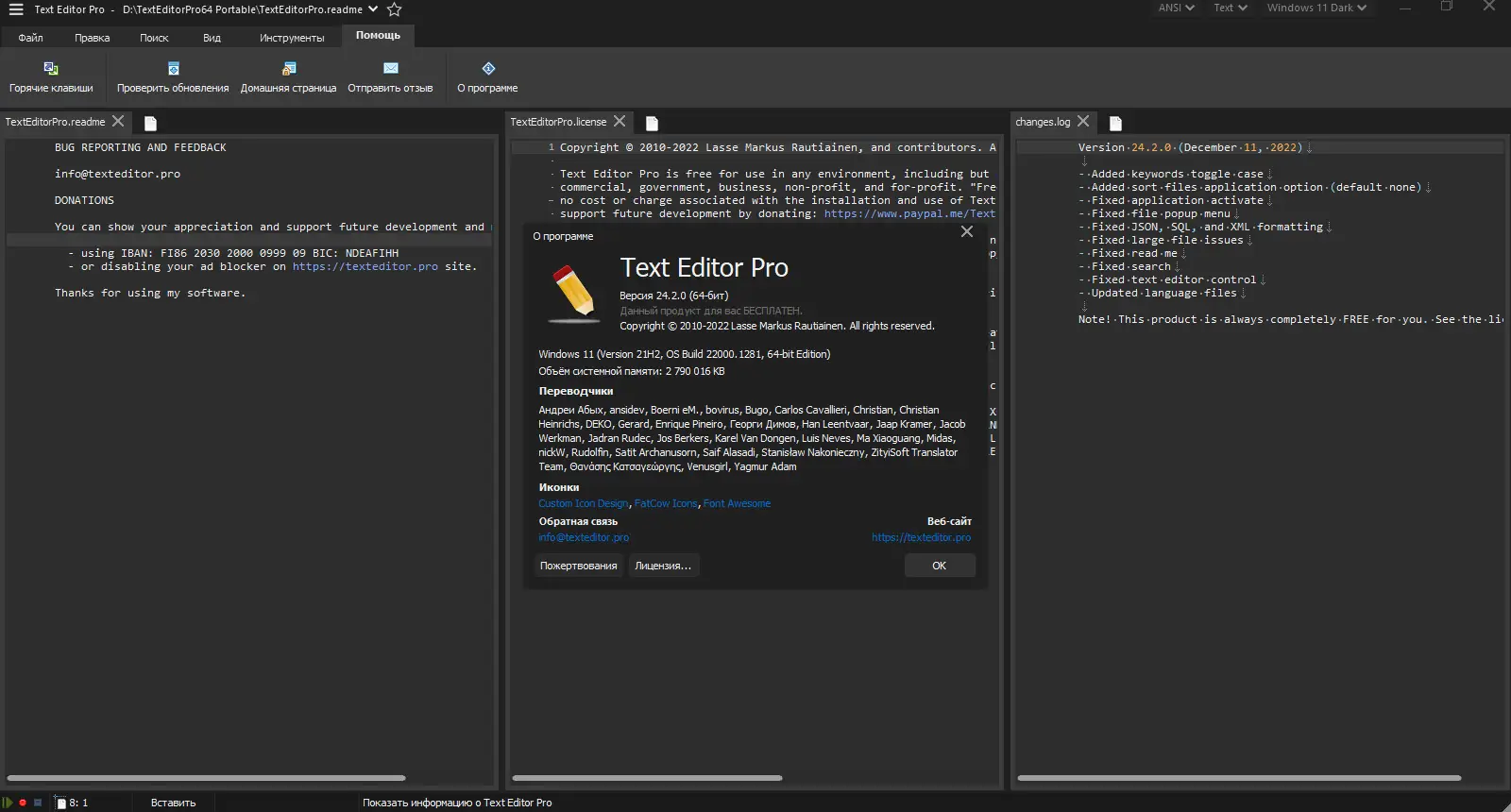Close the О программе dialog

(x=967, y=231)
